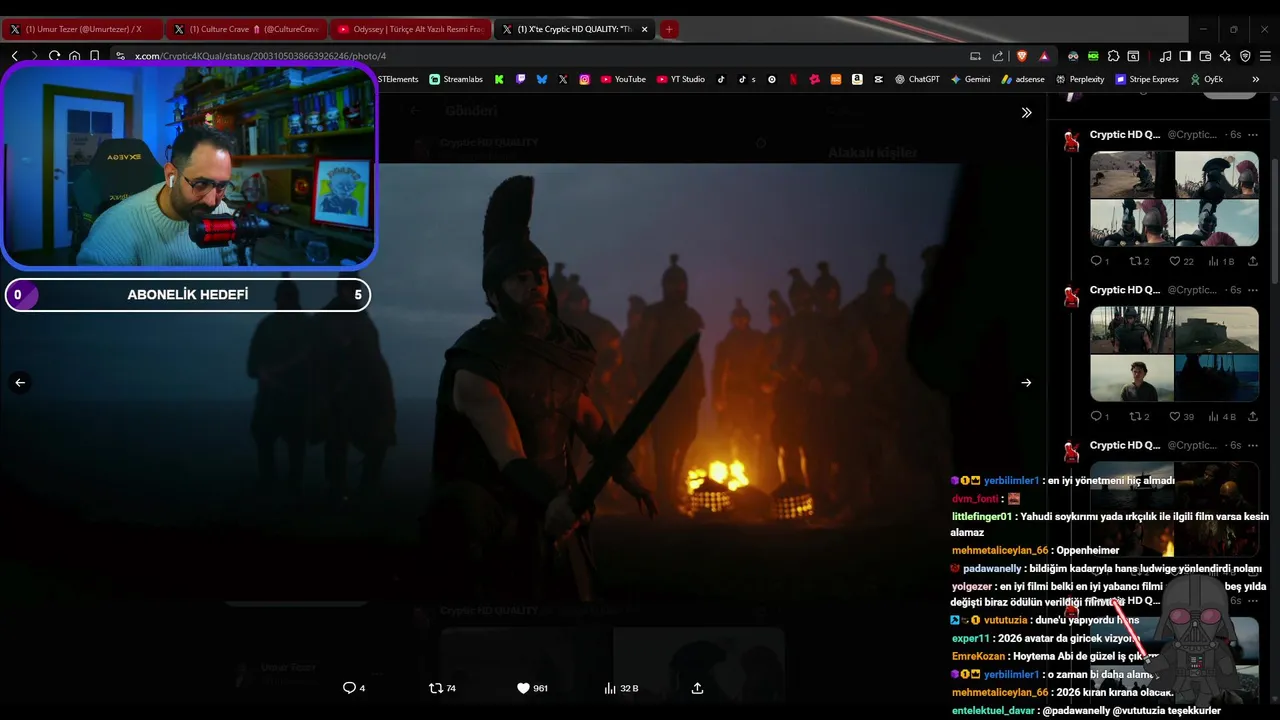Open the ChatGPT bookmark

click(917, 79)
